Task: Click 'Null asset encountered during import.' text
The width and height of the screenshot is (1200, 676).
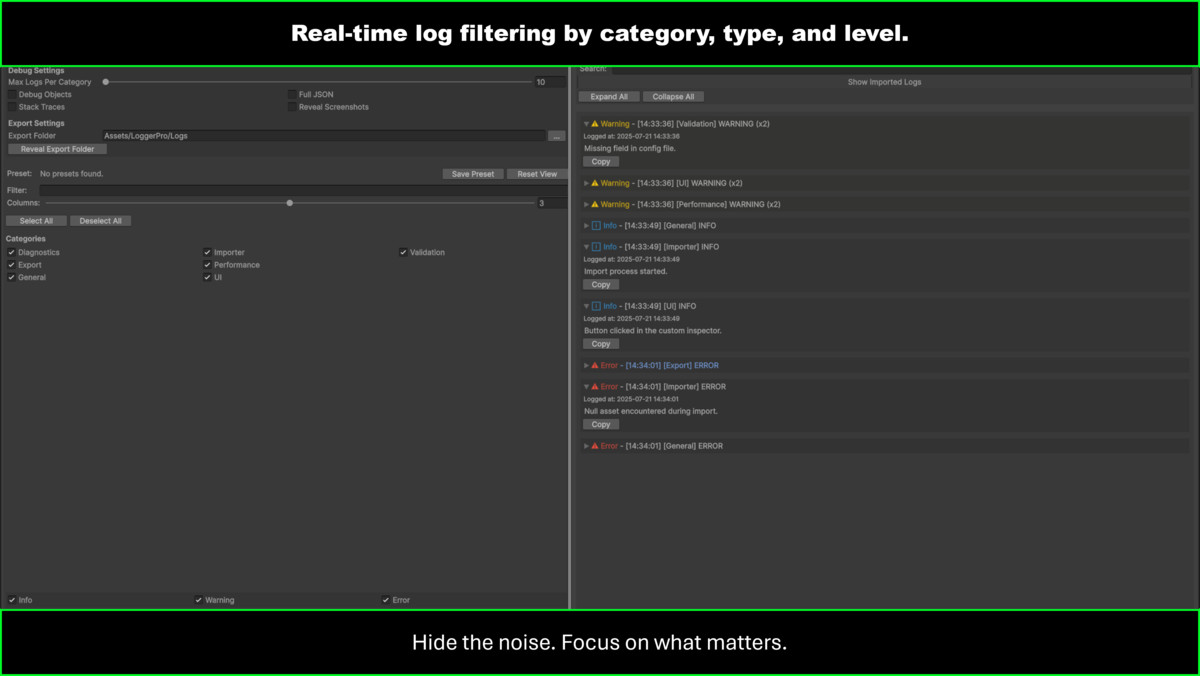Action: 651,411
